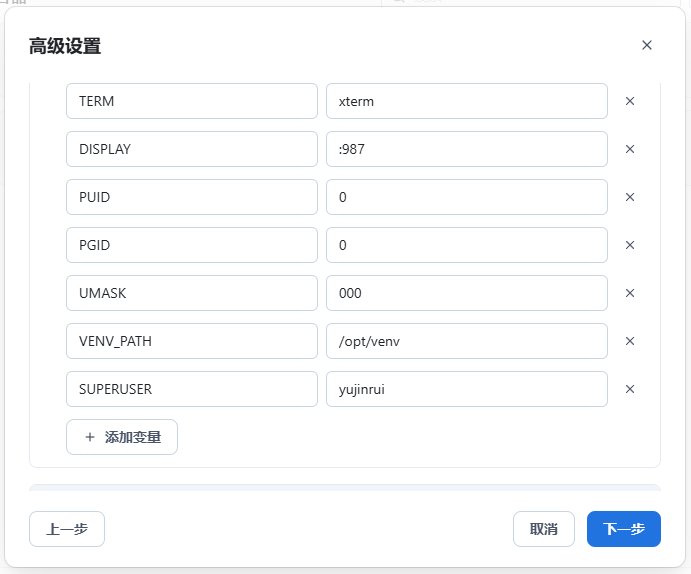Select the UMASK name field

tap(191, 293)
